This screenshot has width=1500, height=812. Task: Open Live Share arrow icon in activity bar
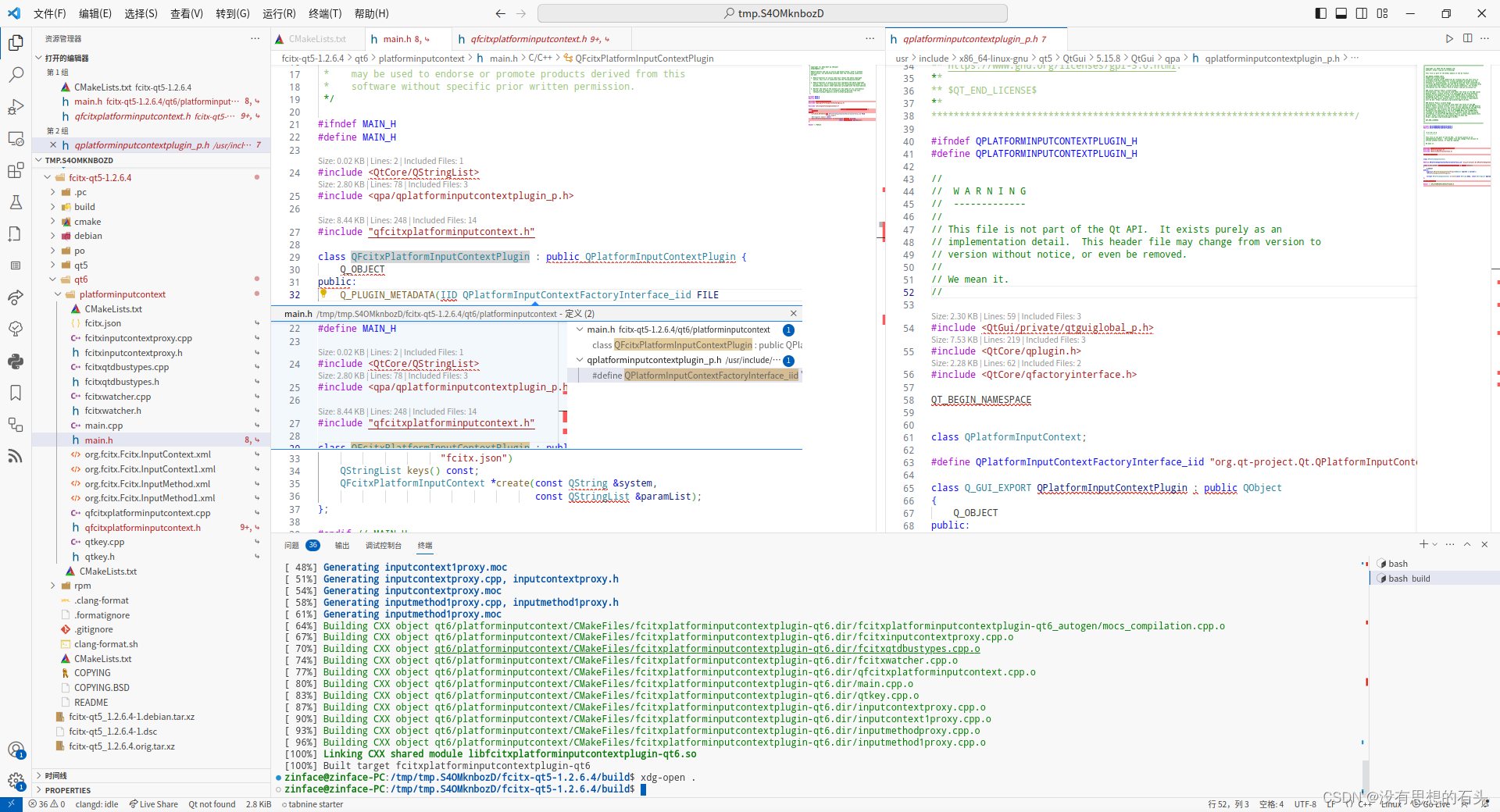tap(16, 297)
